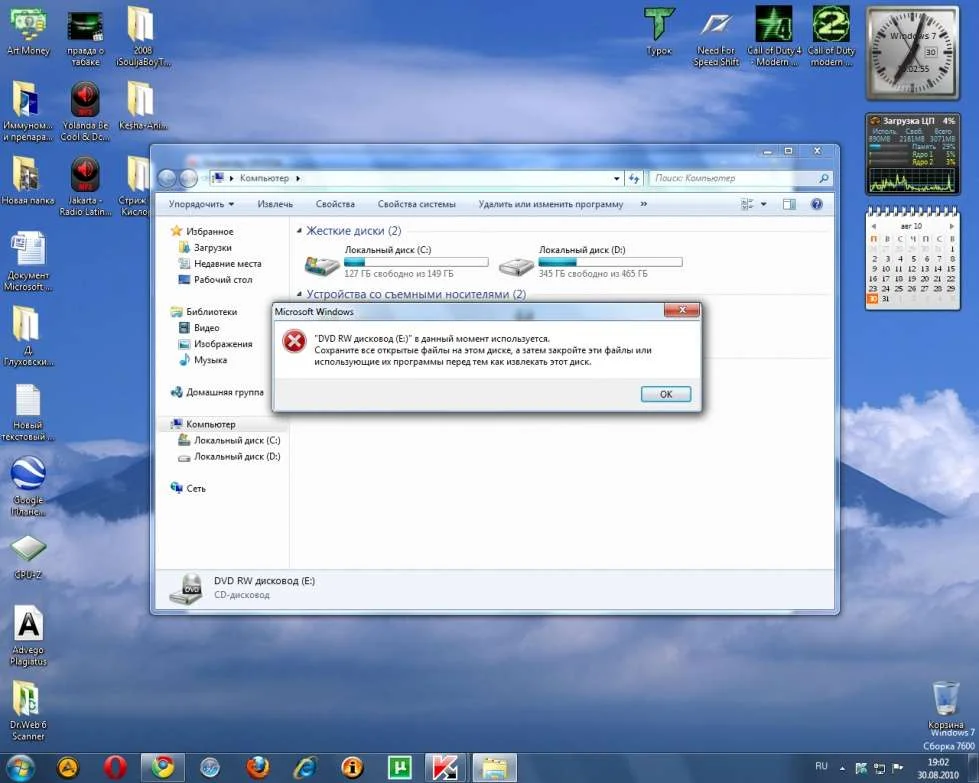Click the D: drive free space bar

click(x=610, y=262)
